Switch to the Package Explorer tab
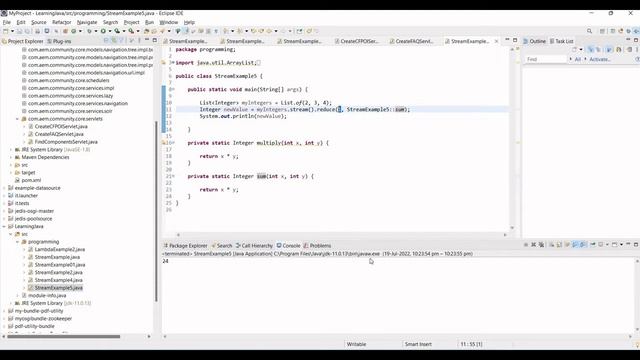Screen dimensions: 640x360 pos(185,246)
